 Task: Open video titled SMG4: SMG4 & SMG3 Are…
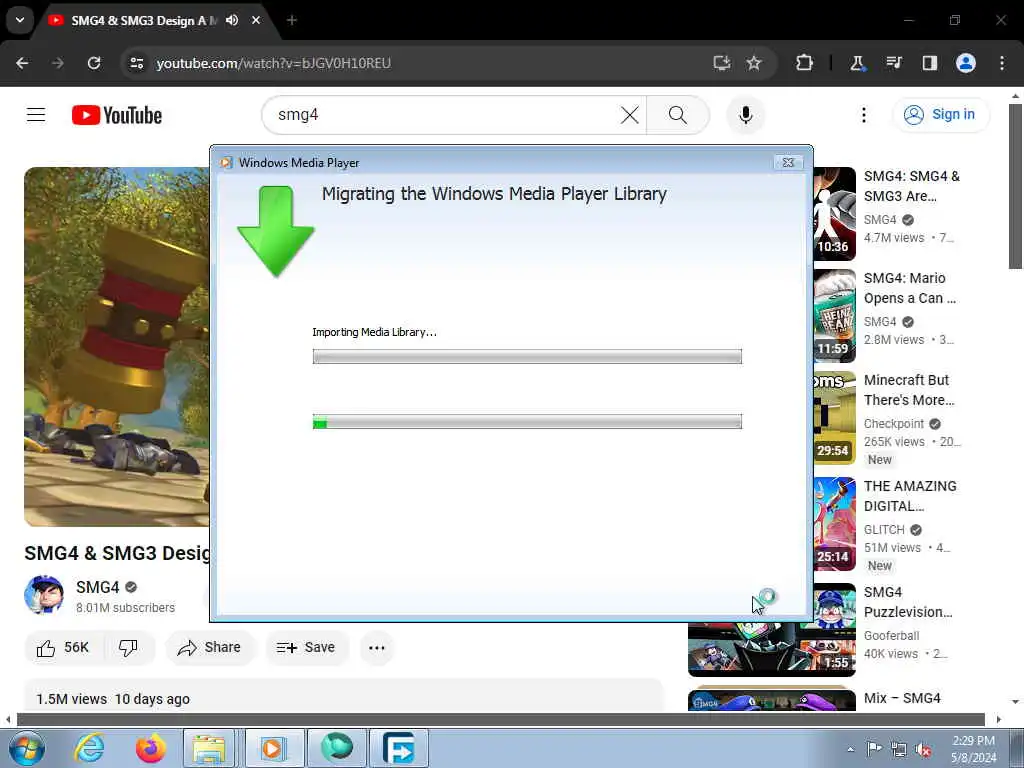point(912,186)
